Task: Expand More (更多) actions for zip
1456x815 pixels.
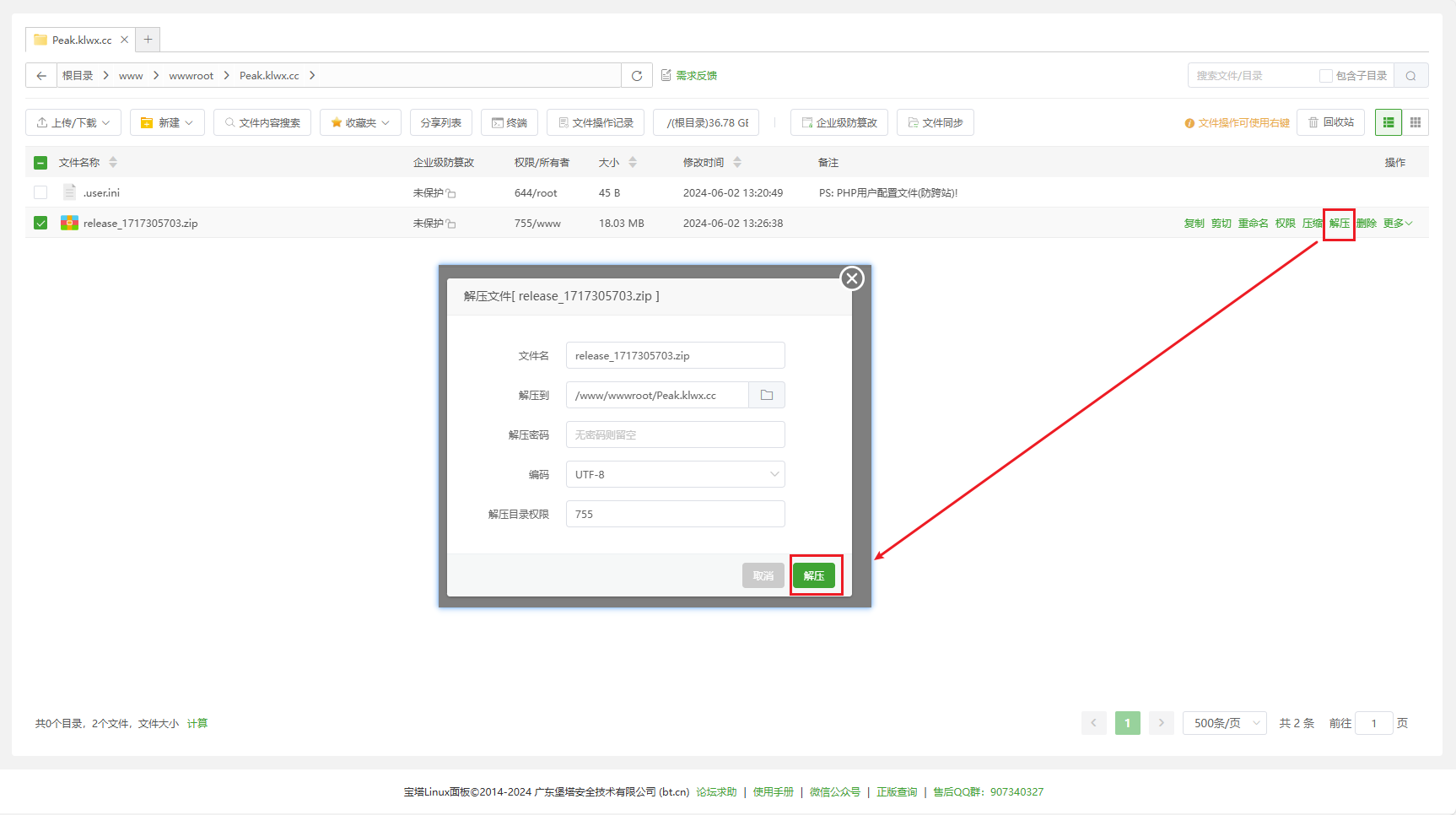Action: click(1397, 223)
